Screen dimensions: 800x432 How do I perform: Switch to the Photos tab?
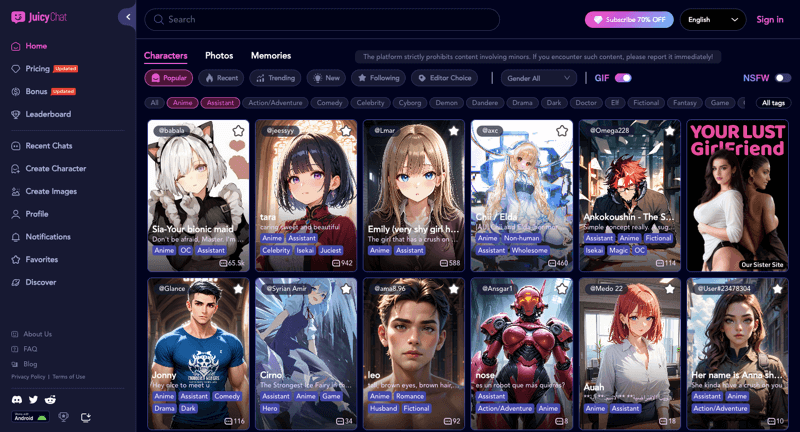[x=219, y=56]
